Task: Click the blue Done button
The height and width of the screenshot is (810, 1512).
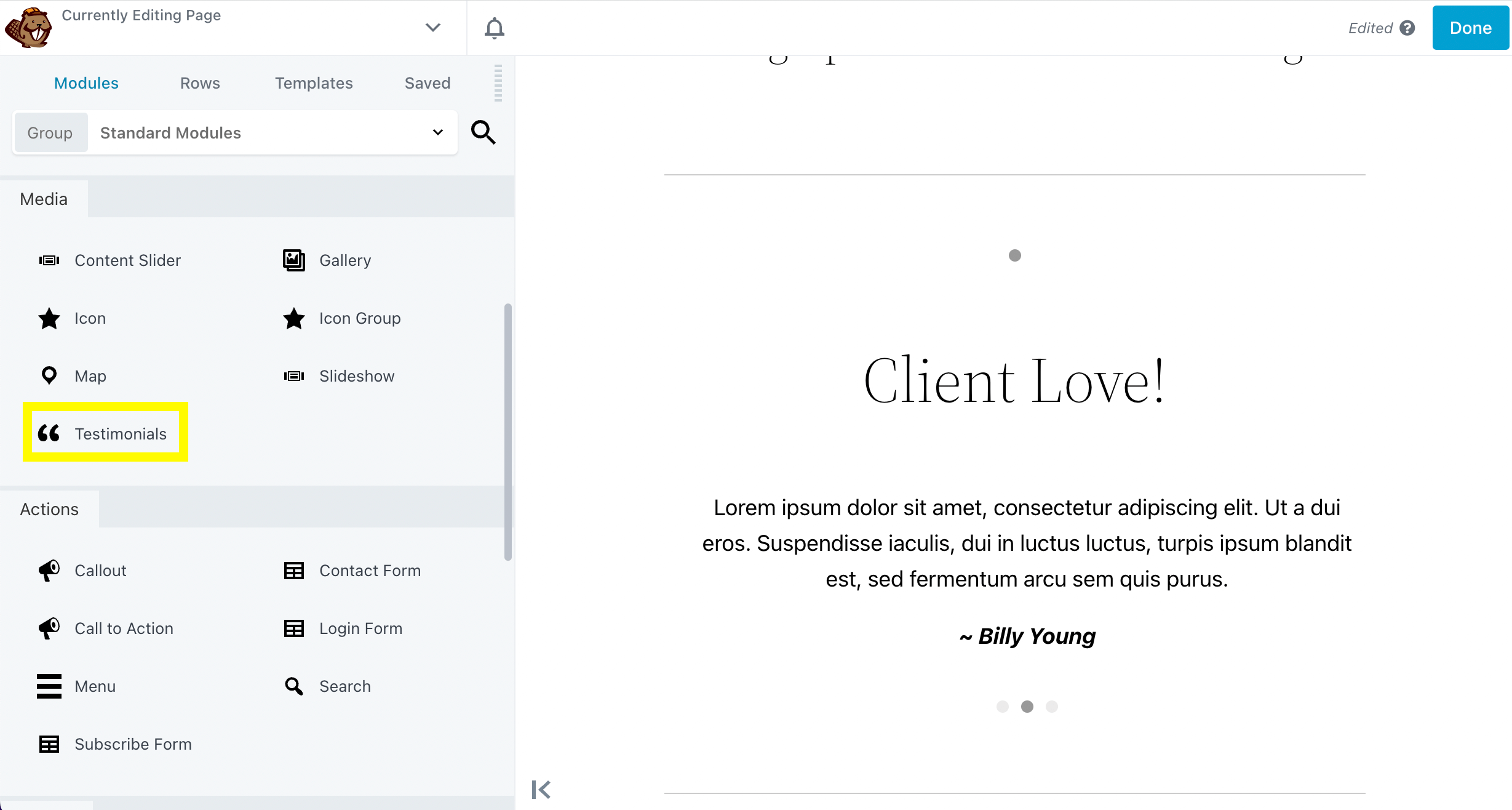Action: 1470,28
